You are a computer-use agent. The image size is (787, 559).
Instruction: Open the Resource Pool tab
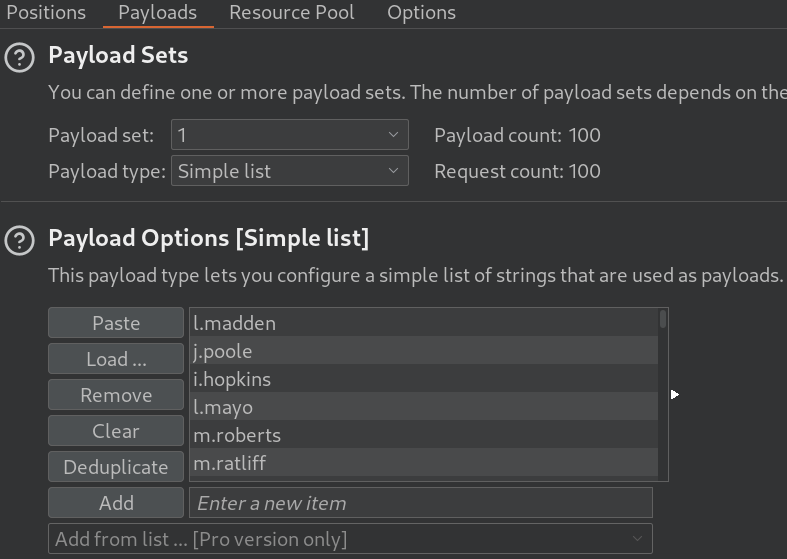292,13
